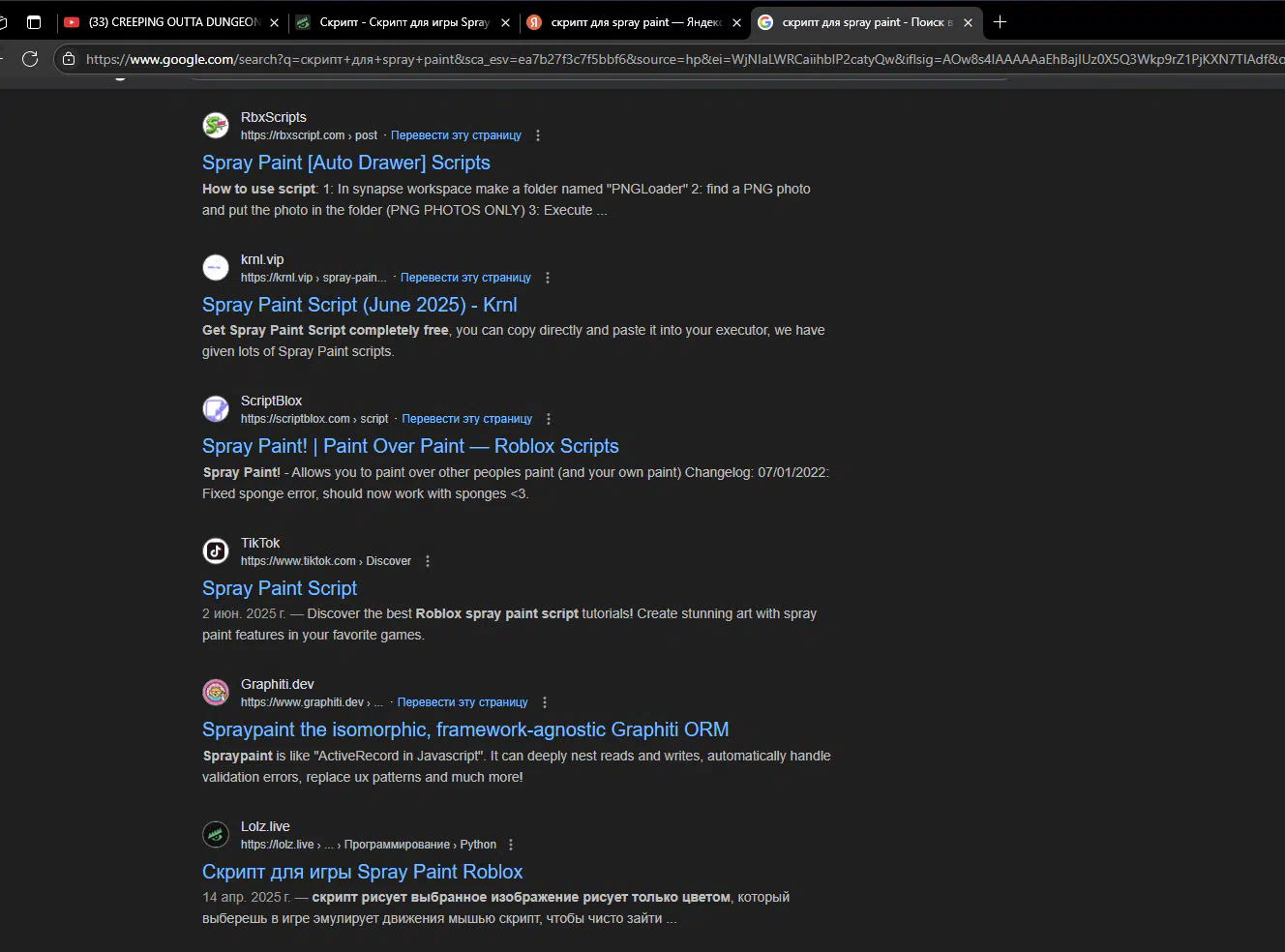The height and width of the screenshot is (952, 1285).
Task: Click the Lolz.live site favicon
Action: pos(216,834)
